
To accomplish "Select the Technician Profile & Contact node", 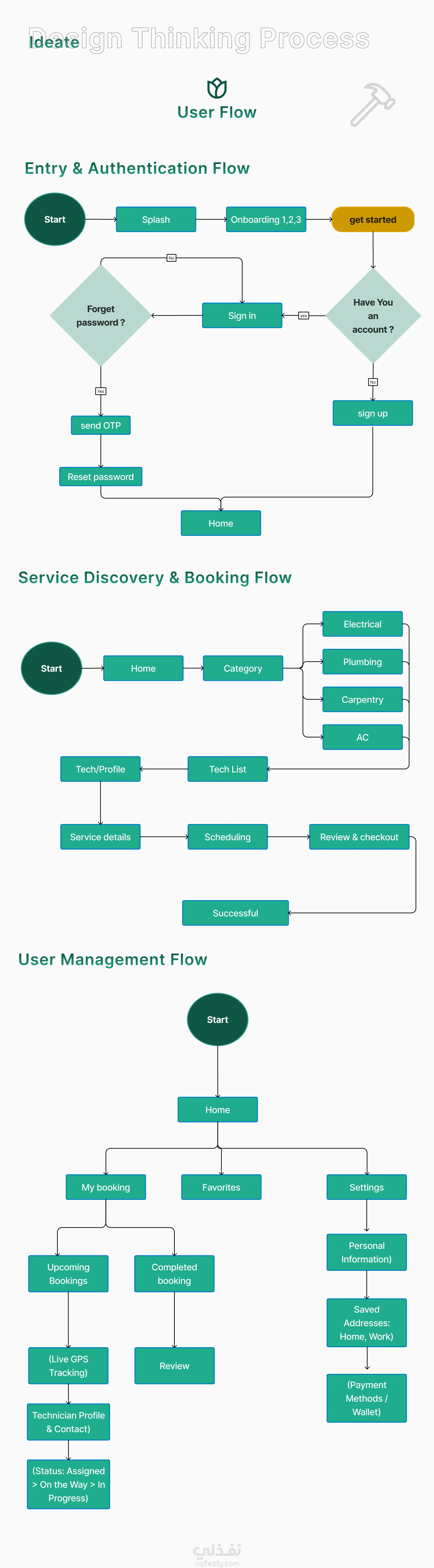I will click(69, 1422).
